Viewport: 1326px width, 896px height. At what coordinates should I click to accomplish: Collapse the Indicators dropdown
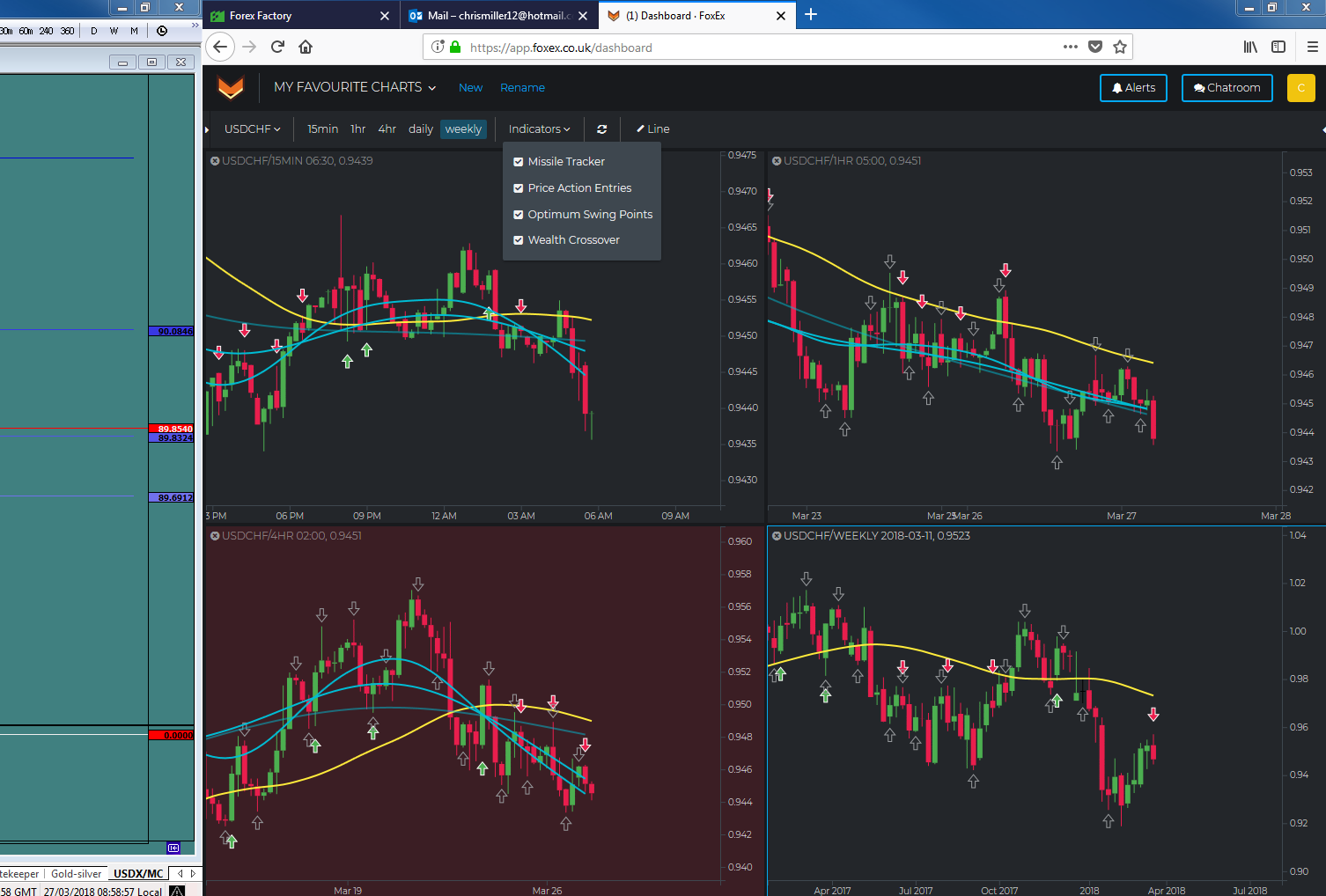click(539, 129)
